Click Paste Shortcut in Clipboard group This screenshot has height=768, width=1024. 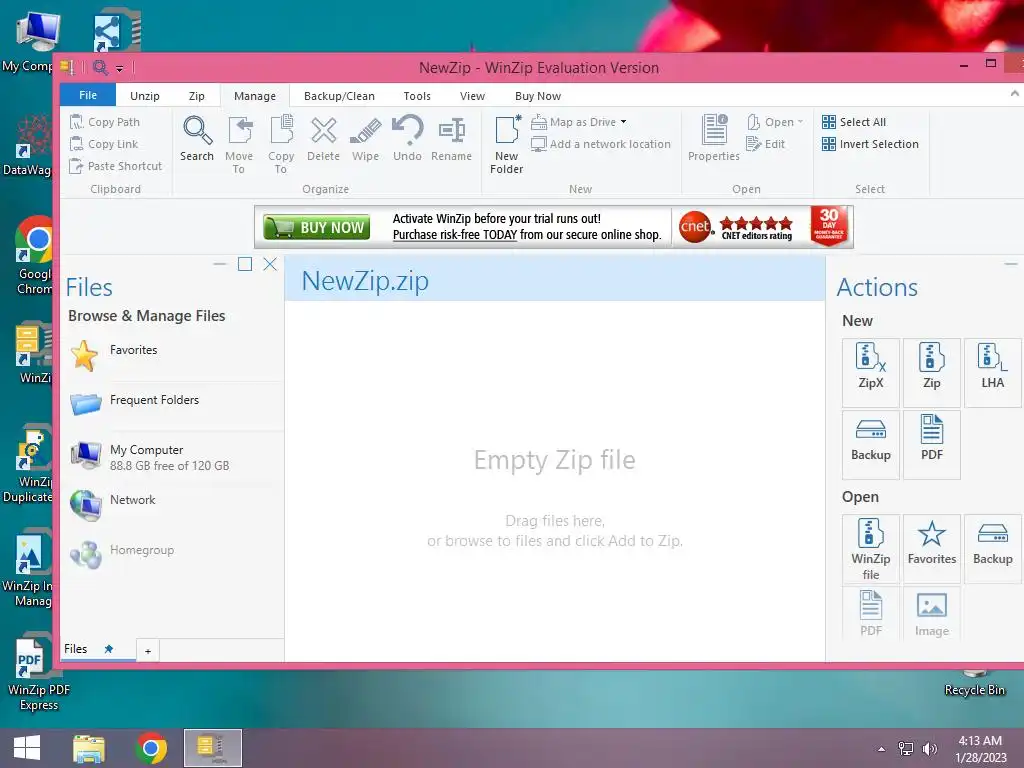(x=116, y=167)
